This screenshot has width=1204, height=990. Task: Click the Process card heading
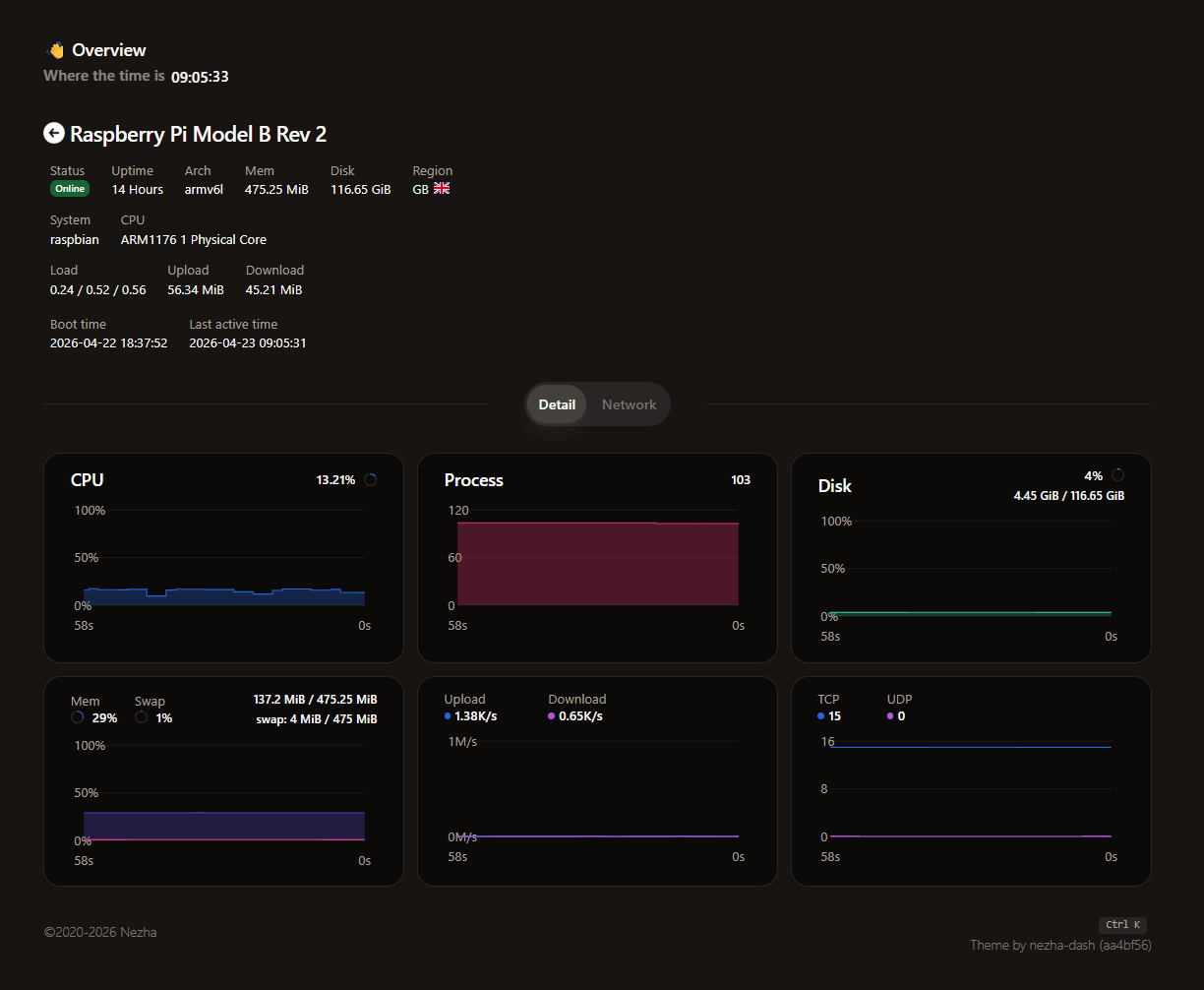point(473,480)
